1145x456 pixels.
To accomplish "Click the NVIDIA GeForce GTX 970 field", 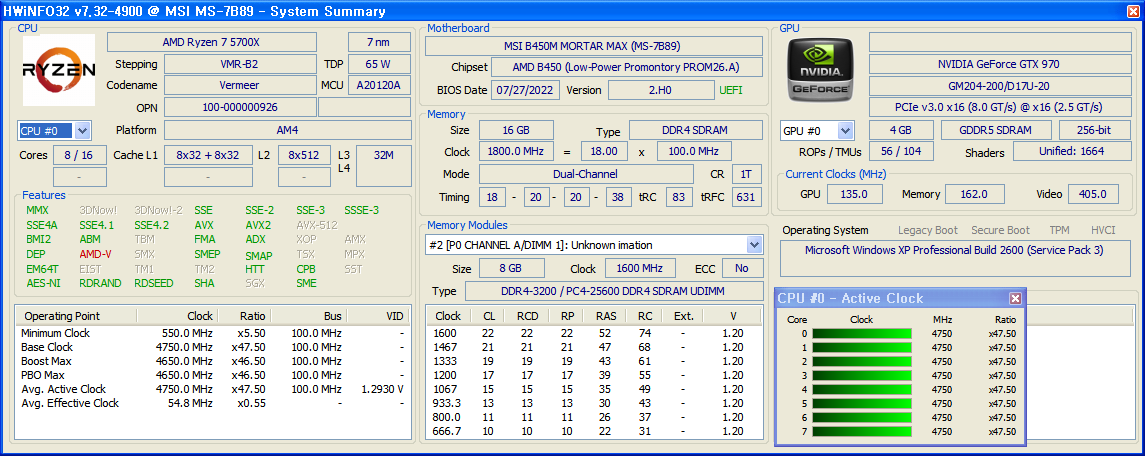I will click(998, 64).
